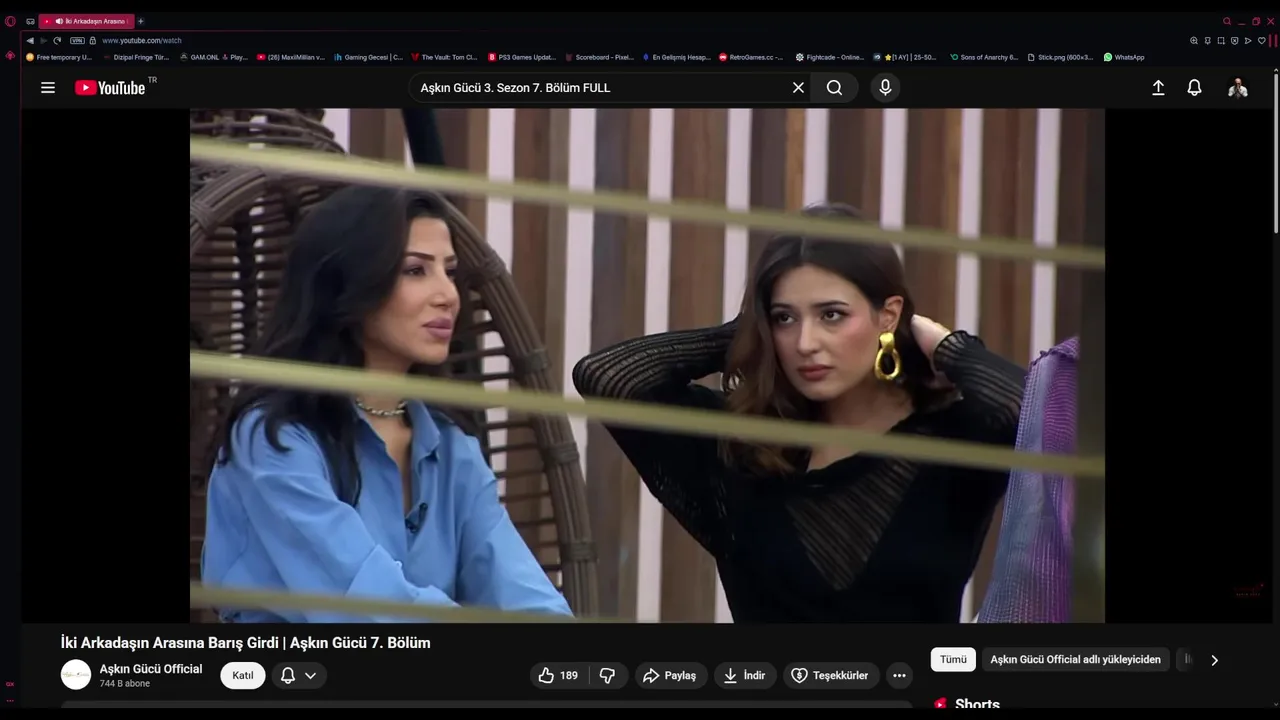Clear the search box with X
The image size is (1280, 720).
coord(798,87)
